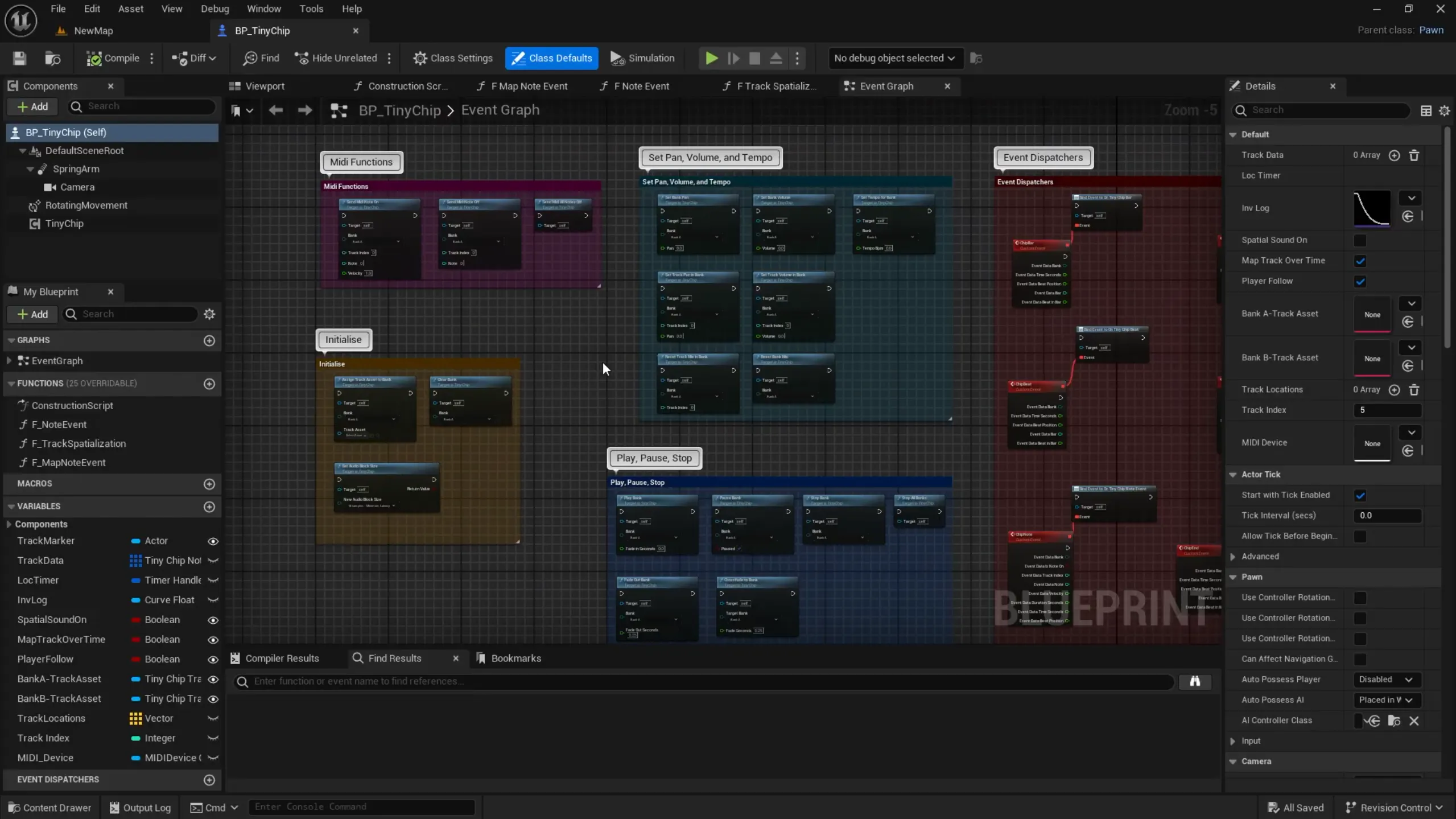Viewport: 1456px width, 819px height.
Task: Click the Find toolbar button
Action: (261, 58)
